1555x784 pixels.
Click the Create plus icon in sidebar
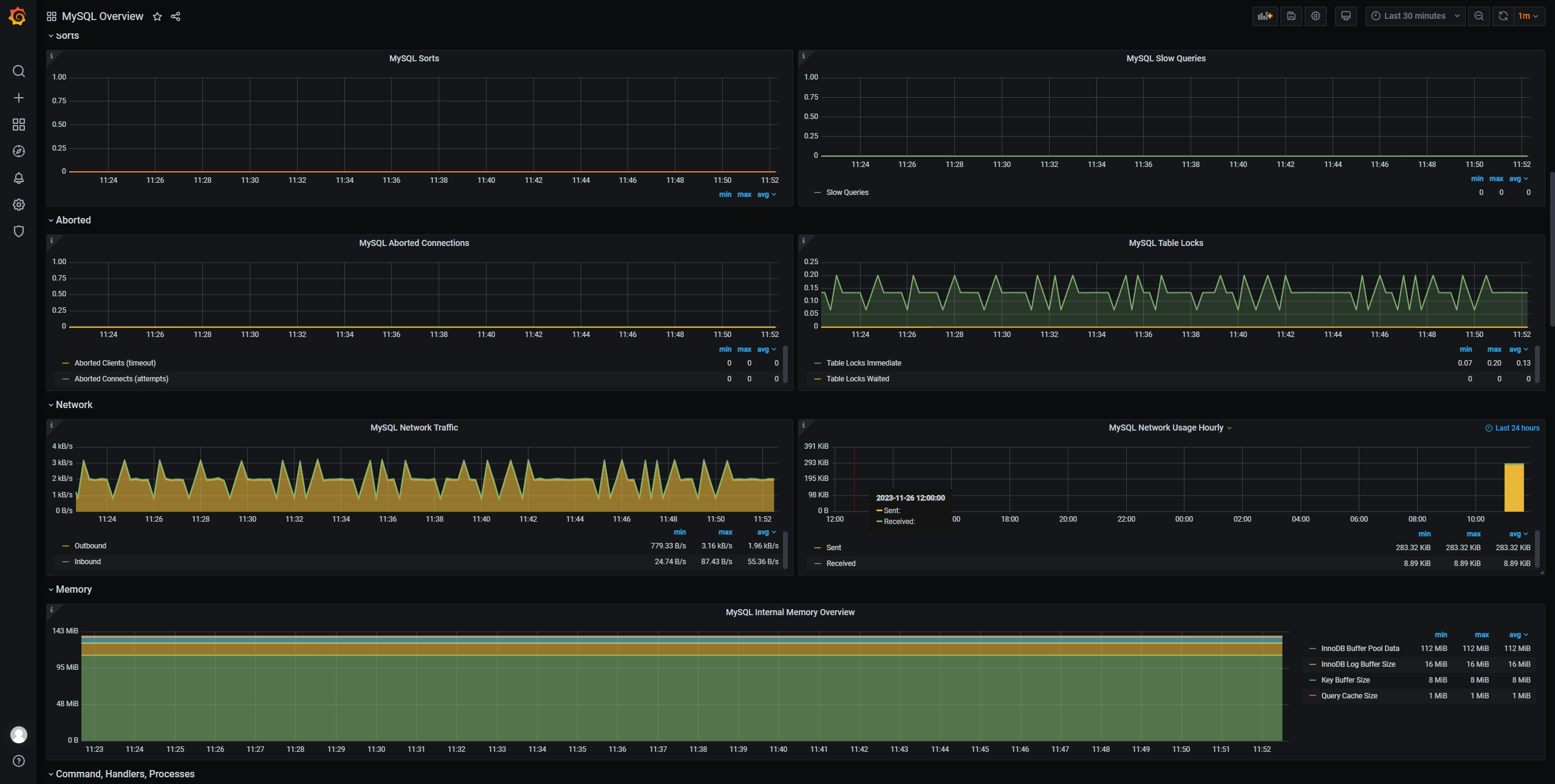point(19,98)
